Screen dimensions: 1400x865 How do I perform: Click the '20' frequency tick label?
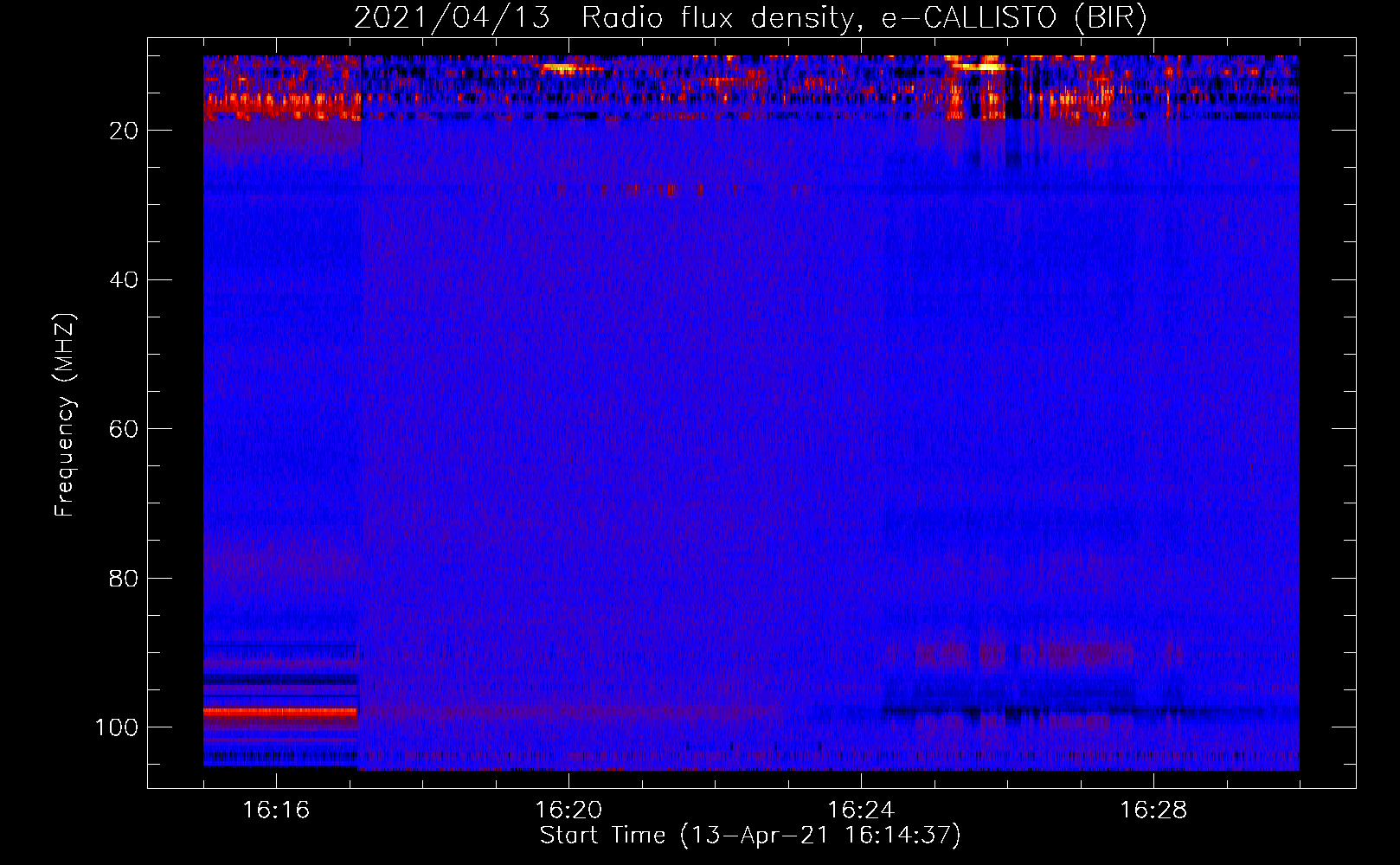(x=124, y=131)
